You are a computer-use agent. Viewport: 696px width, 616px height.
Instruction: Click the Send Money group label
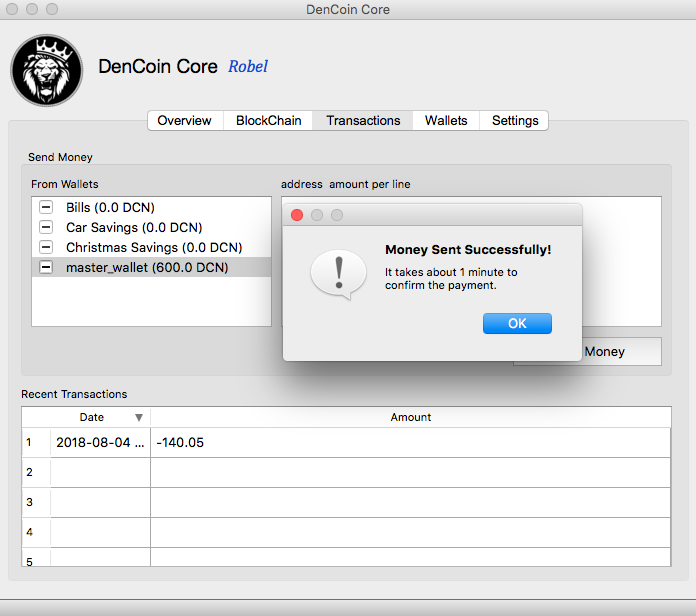click(x=60, y=157)
